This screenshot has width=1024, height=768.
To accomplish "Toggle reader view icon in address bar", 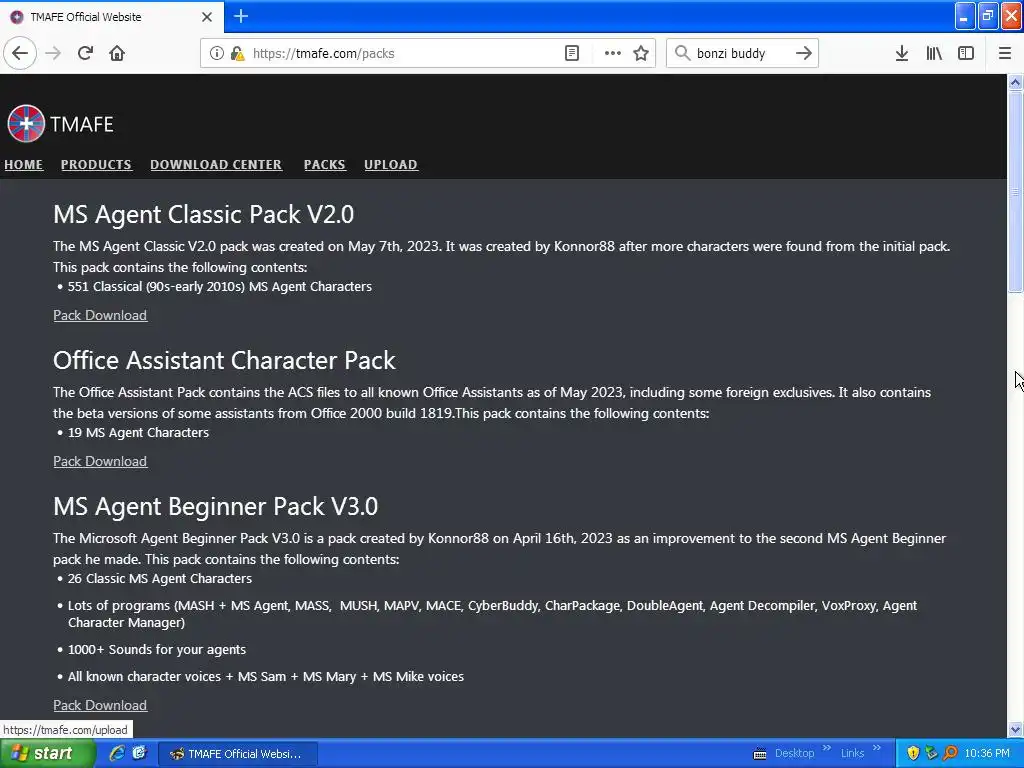I will (x=571, y=53).
